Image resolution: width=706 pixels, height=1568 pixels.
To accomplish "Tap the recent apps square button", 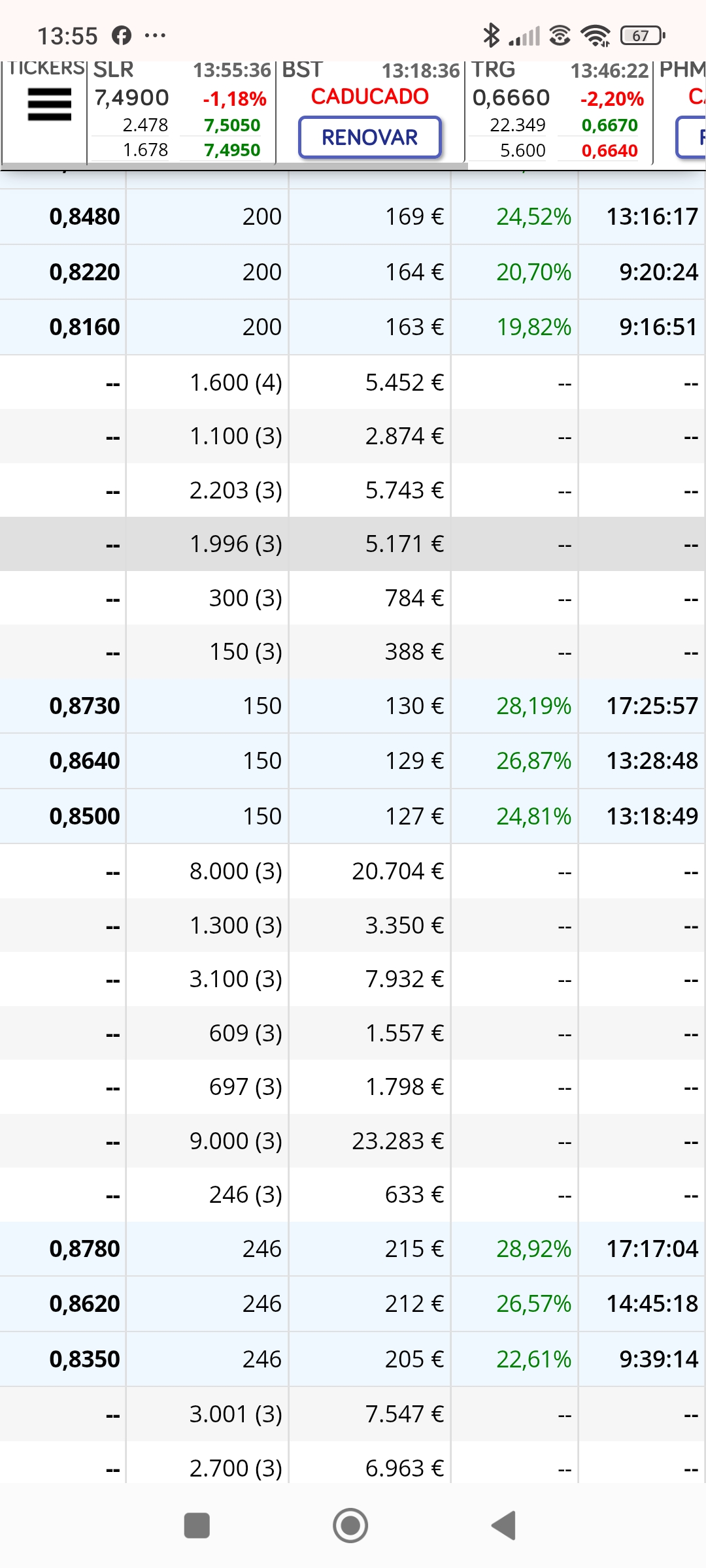I will pos(197,1526).
